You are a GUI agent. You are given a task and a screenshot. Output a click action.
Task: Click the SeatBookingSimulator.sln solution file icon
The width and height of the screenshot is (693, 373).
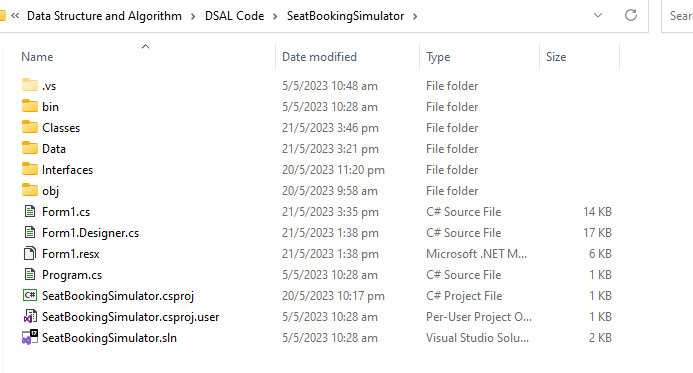30,338
